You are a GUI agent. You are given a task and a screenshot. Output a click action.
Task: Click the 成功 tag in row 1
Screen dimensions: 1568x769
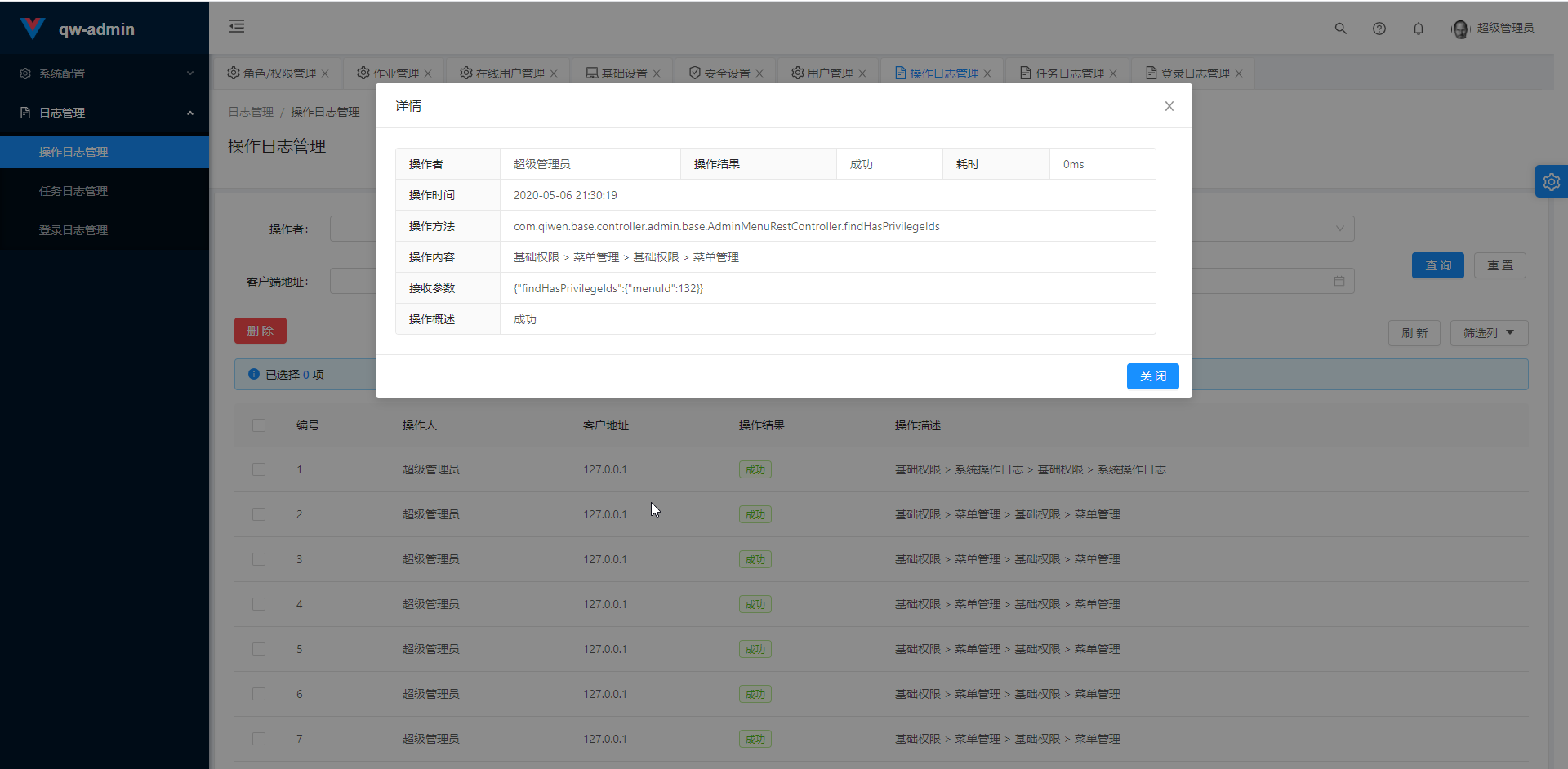pos(755,469)
